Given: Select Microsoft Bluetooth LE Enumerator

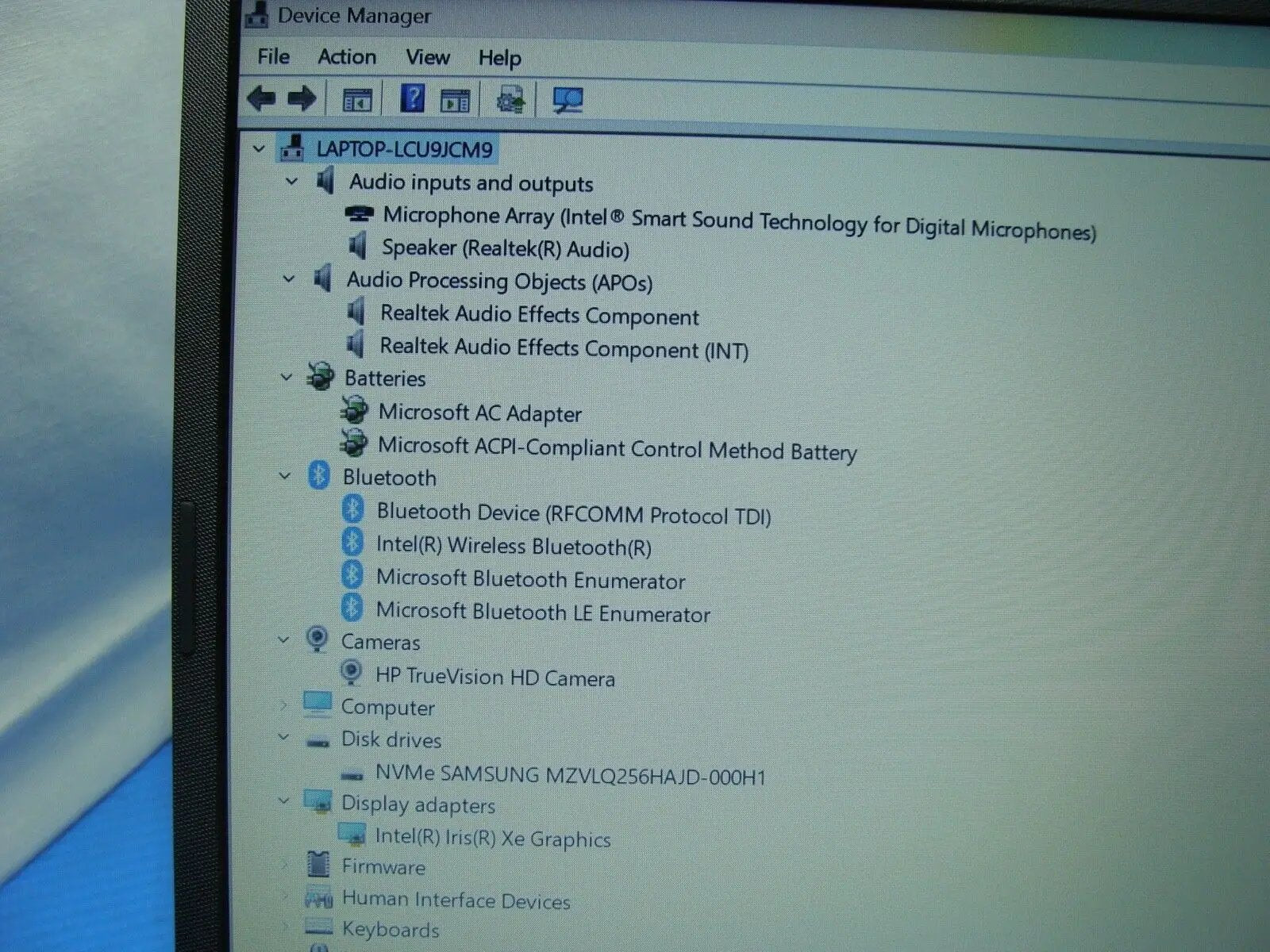Looking at the screenshot, I should pyautogui.click(x=543, y=612).
